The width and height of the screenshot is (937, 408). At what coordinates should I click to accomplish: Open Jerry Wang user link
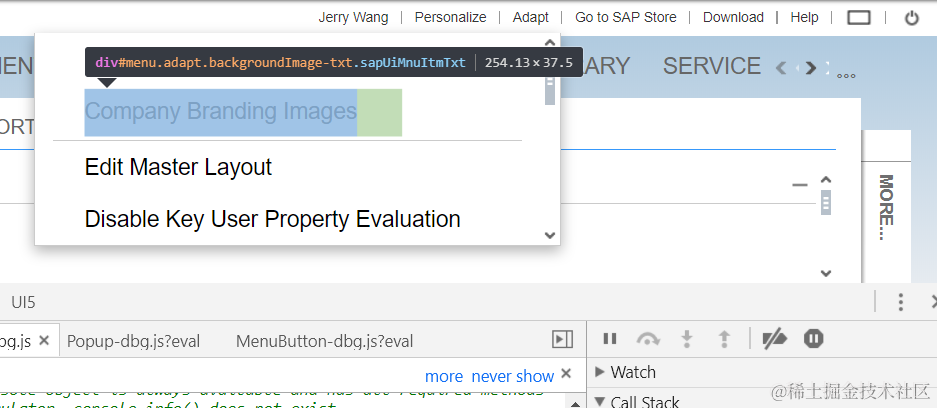point(353,17)
